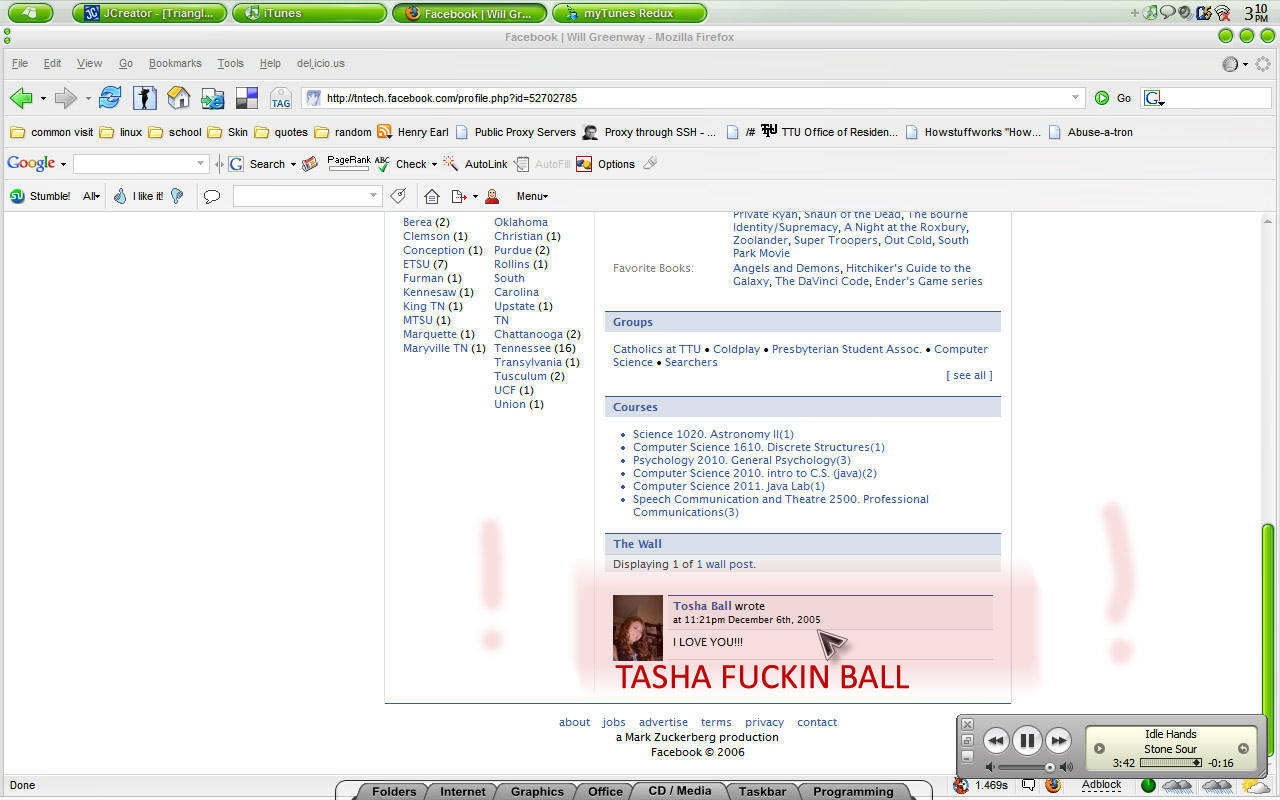This screenshot has width=1280, height=800.
Task: Open the StumbleUpon All topics dropdown
Action: (x=91, y=196)
